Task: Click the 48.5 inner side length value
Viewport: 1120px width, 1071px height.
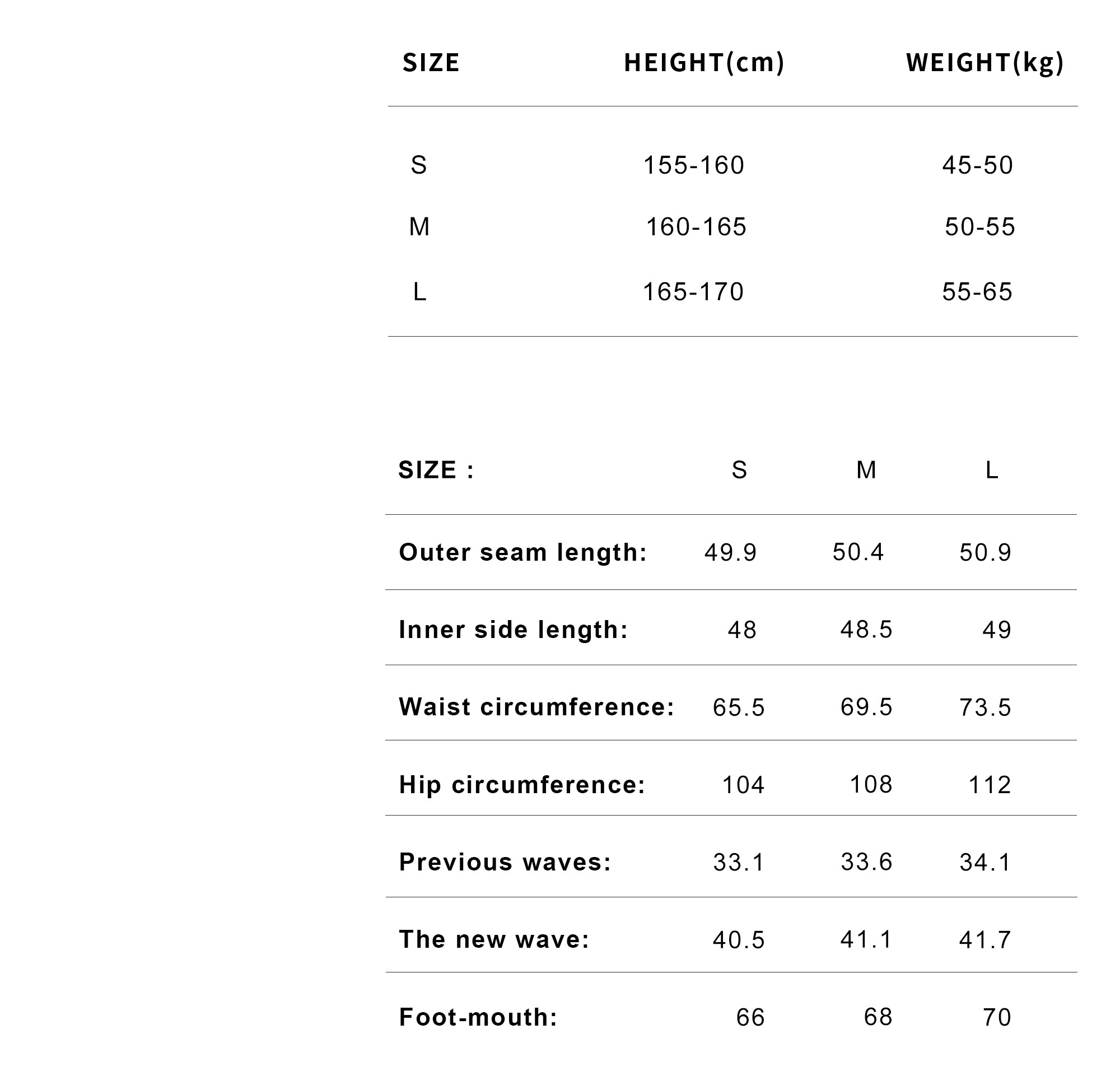Action: tap(866, 630)
